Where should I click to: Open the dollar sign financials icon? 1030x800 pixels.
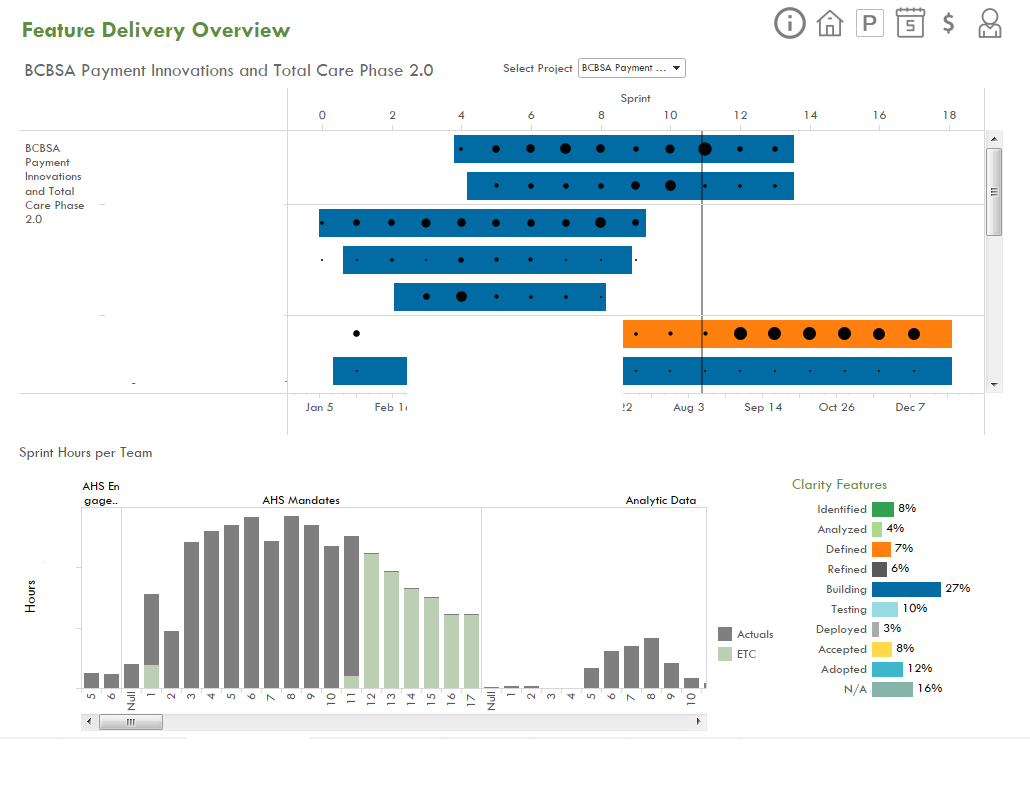click(x=948, y=23)
